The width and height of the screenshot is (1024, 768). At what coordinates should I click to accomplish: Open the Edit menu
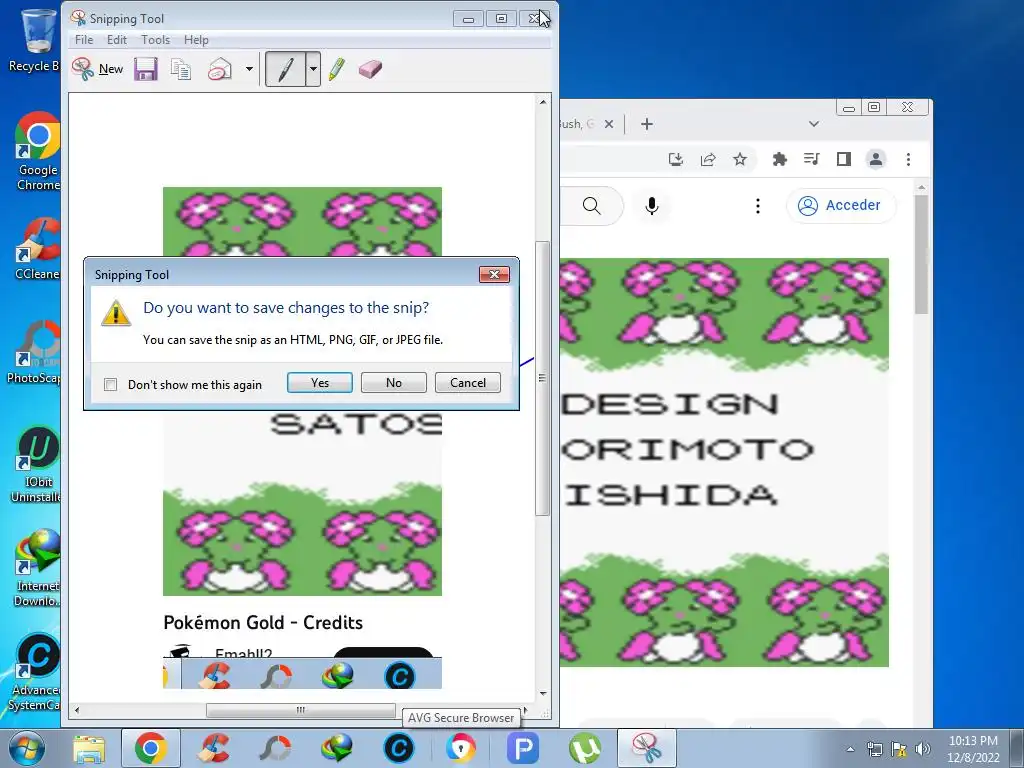117,40
